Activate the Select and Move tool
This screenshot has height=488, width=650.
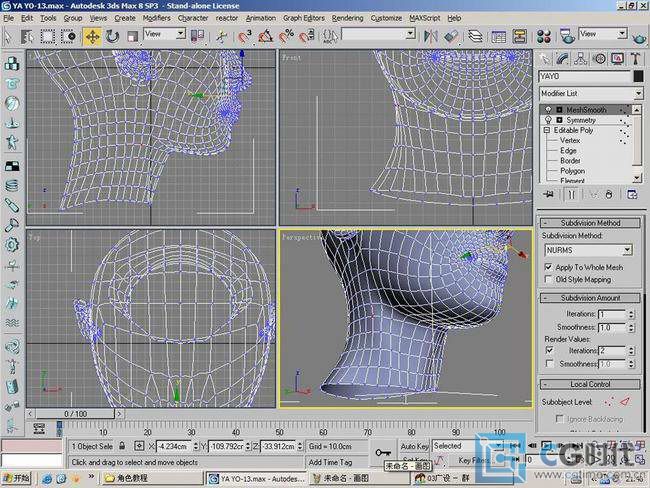pyautogui.click(x=92, y=36)
